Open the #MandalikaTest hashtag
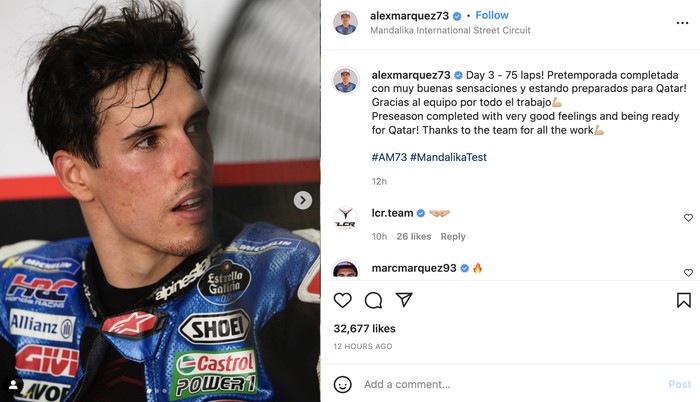 pos(448,157)
